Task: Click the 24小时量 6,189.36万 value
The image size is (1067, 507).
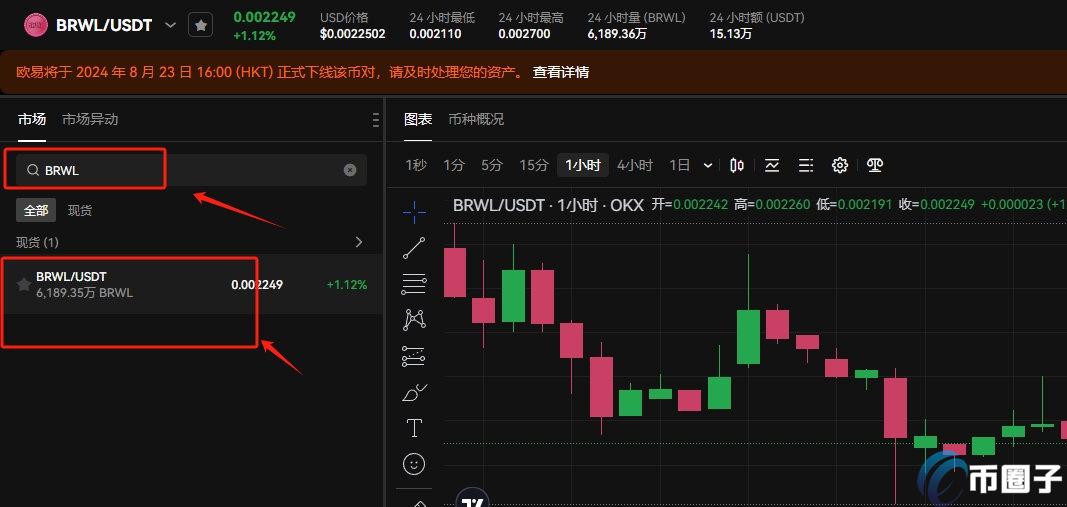Action: coord(617,33)
